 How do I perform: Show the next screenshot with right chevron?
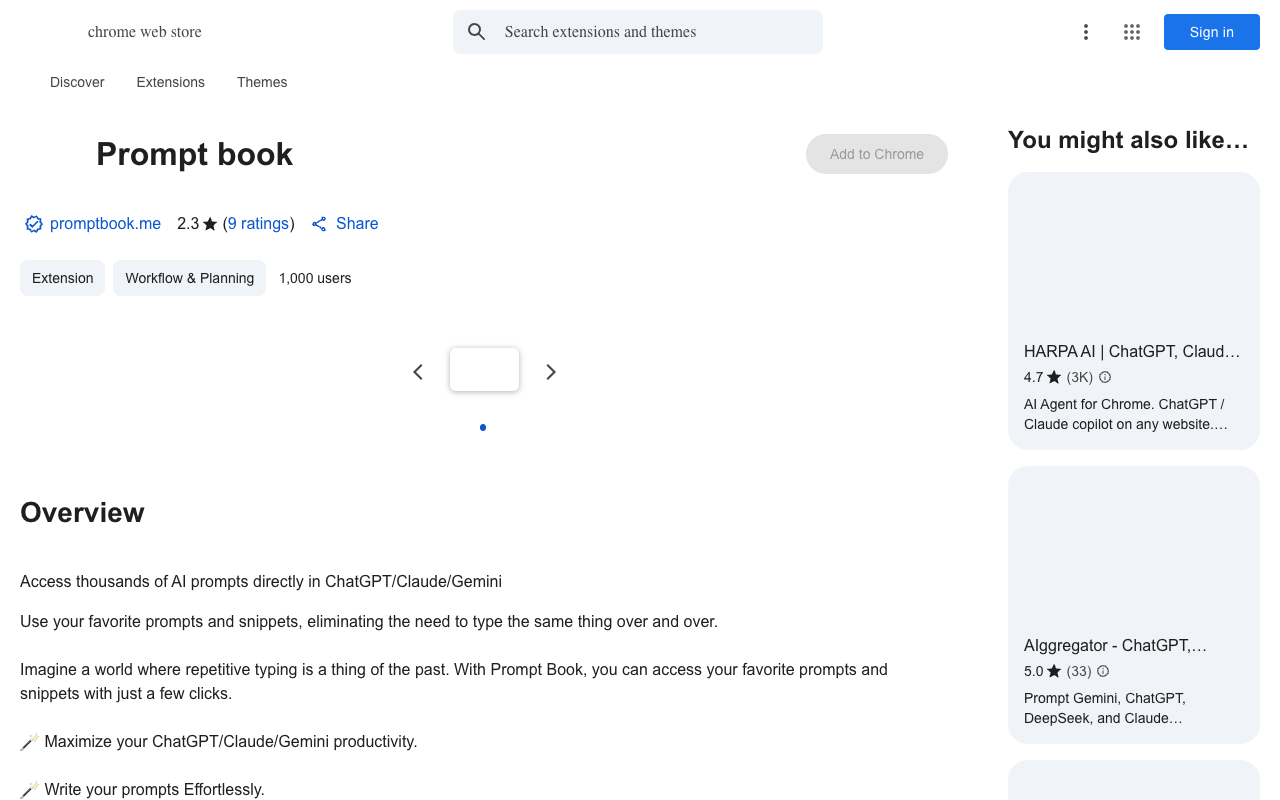550,372
